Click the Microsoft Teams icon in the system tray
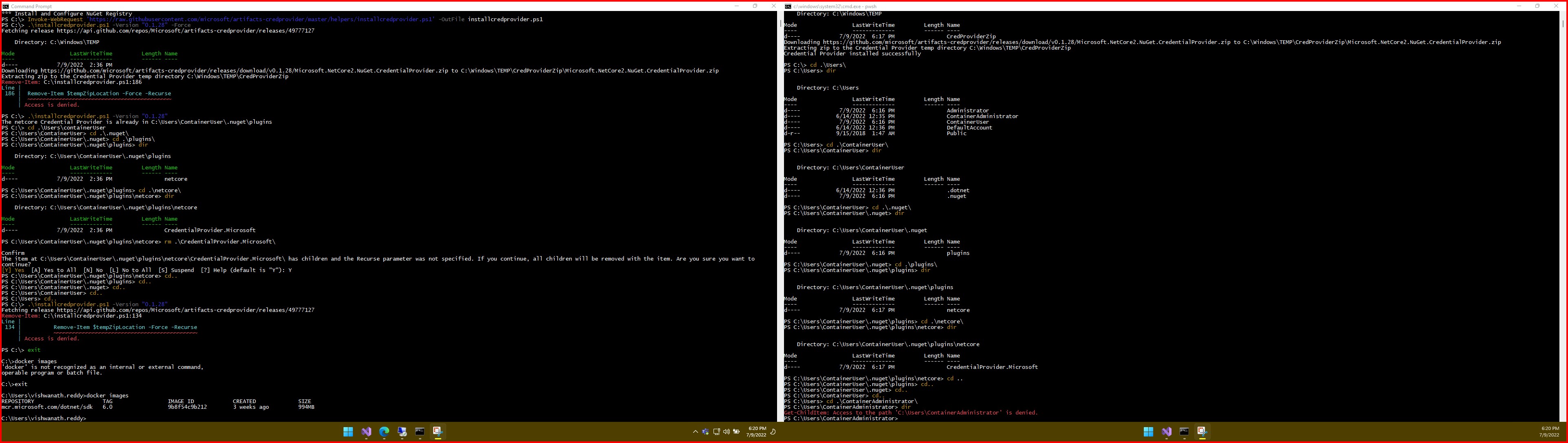Screen dimensions: 1568x443 point(705,432)
